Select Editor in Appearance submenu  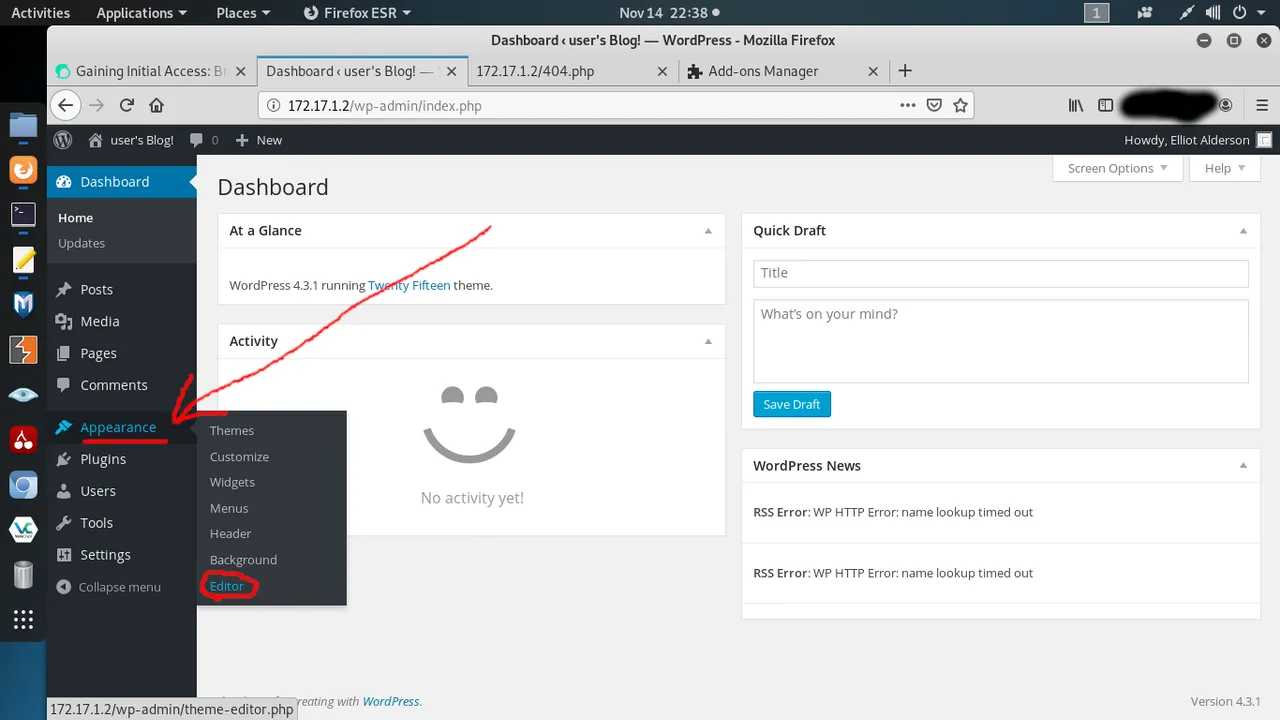coord(227,586)
